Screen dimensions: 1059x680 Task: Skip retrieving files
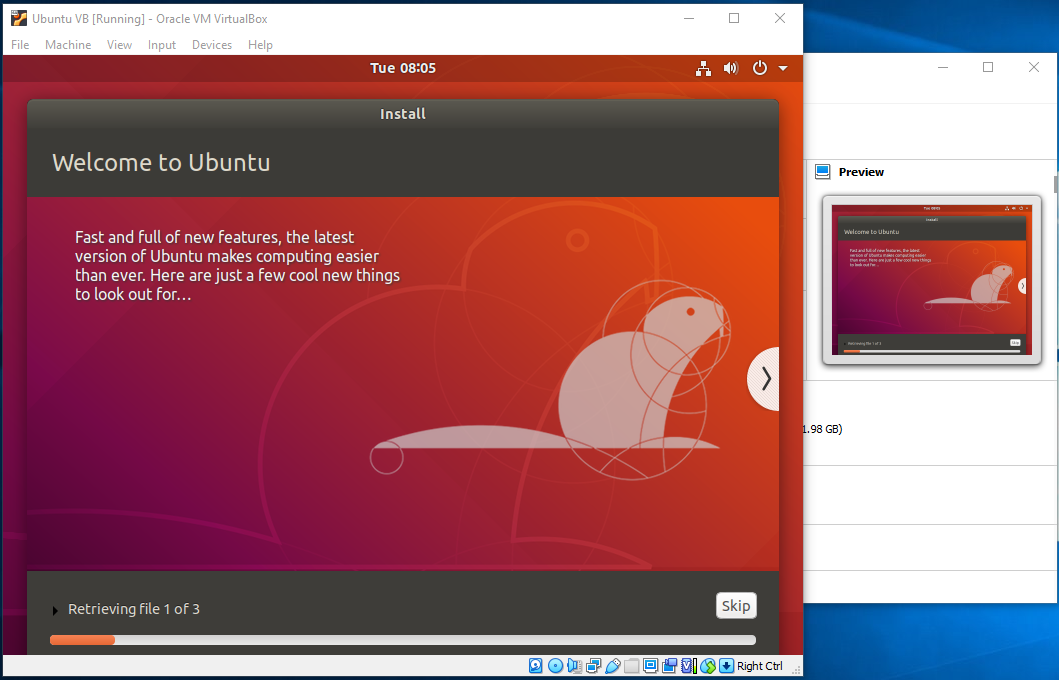(x=736, y=606)
